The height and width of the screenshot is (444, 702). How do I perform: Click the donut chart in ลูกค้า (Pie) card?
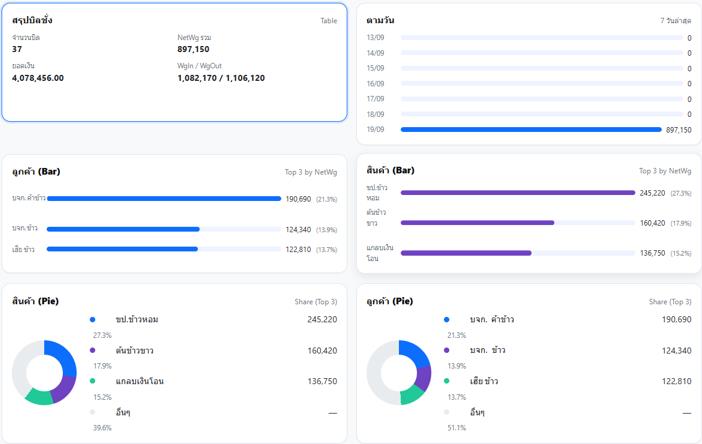click(399, 373)
